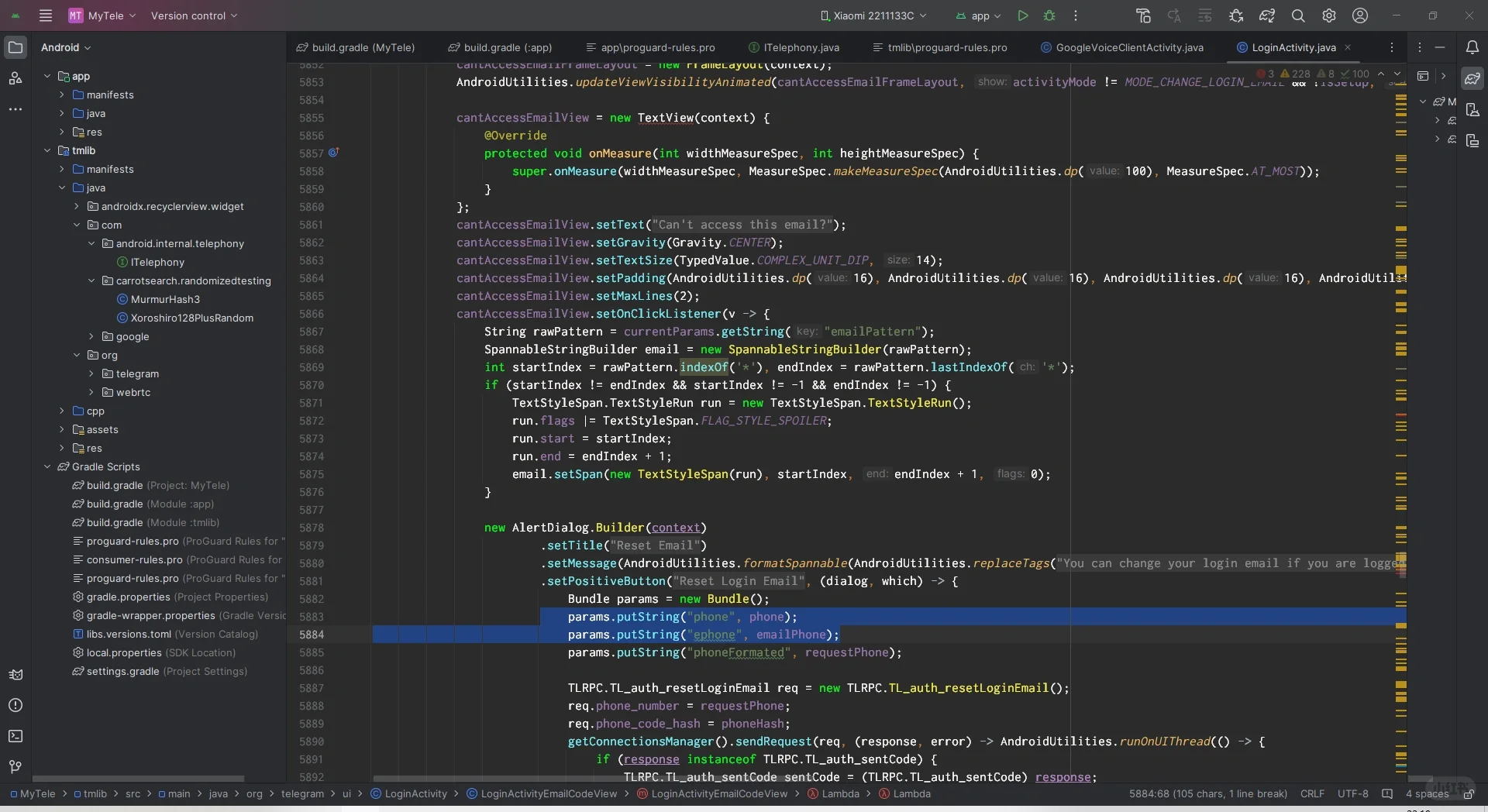
Task: Toggle the Gradle tool window elephant button
Action: (x=1472, y=78)
